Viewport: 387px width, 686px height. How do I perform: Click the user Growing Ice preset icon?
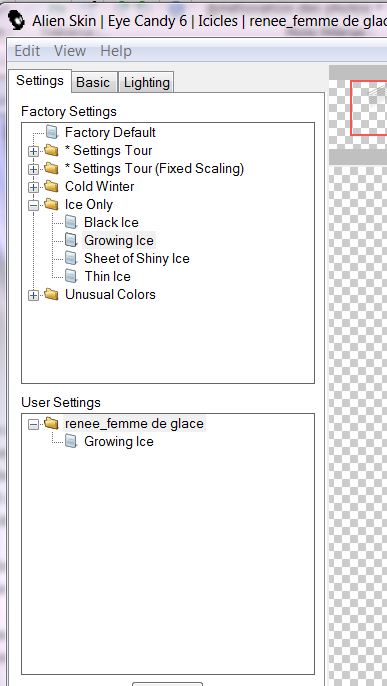pos(71,441)
